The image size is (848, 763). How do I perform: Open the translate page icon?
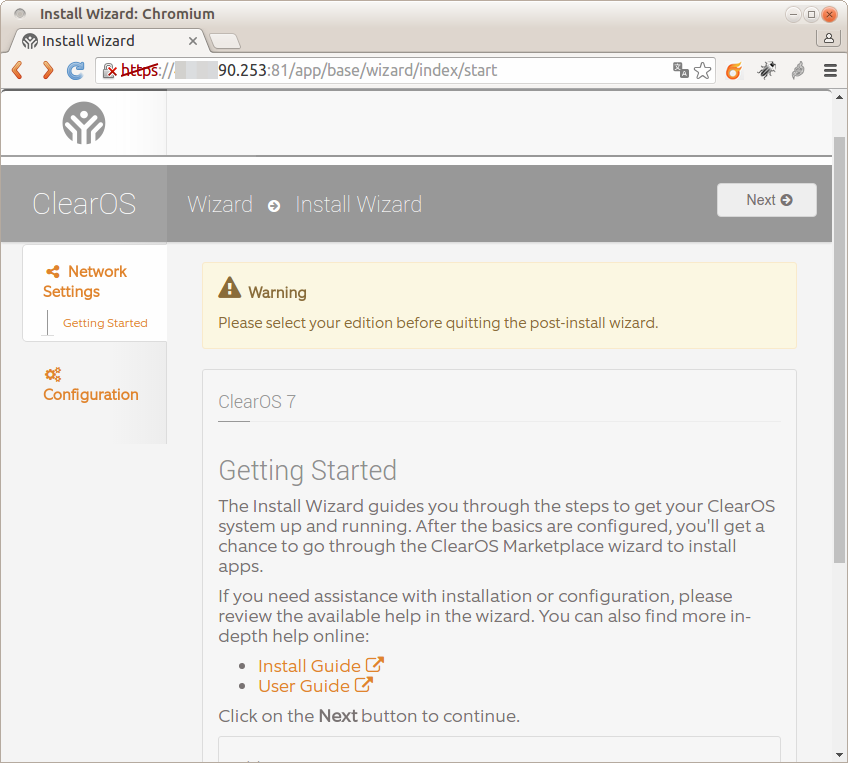tap(680, 70)
